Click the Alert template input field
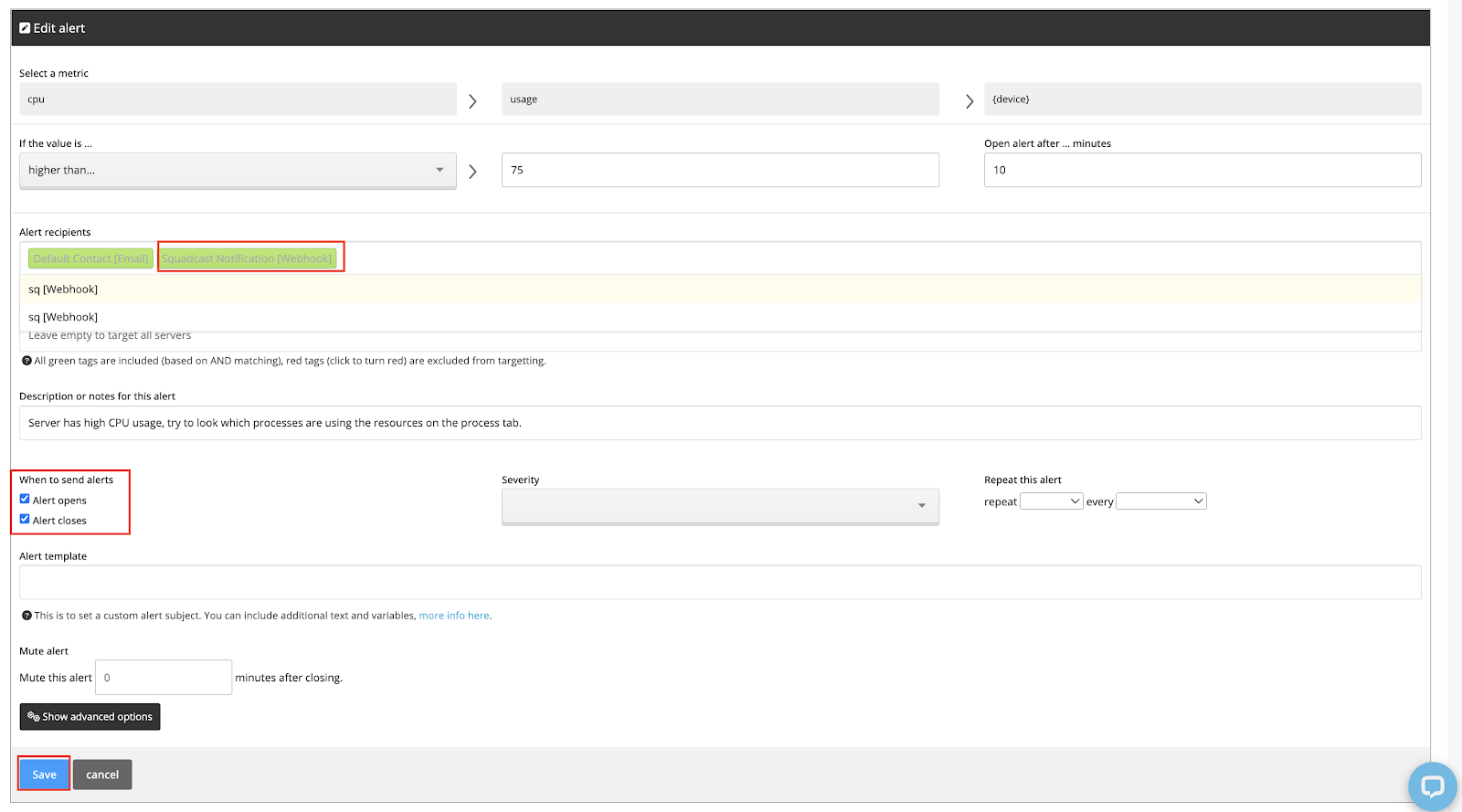Screen dimensions: 1462x812 tap(720, 583)
